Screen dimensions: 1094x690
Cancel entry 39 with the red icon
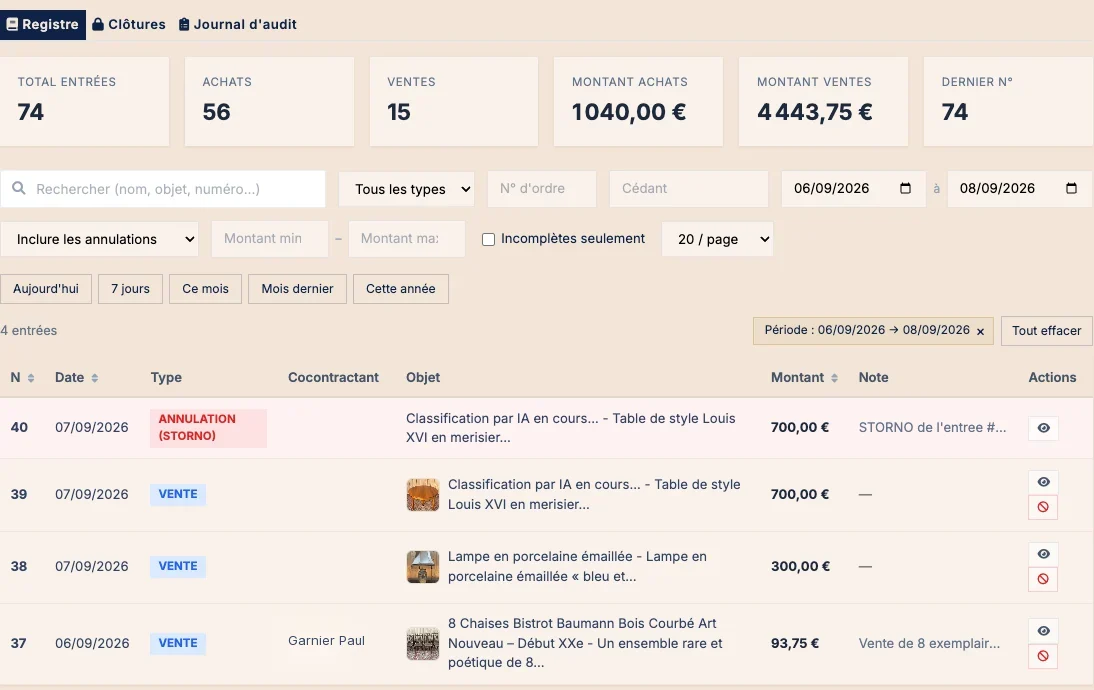tap(1043, 507)
